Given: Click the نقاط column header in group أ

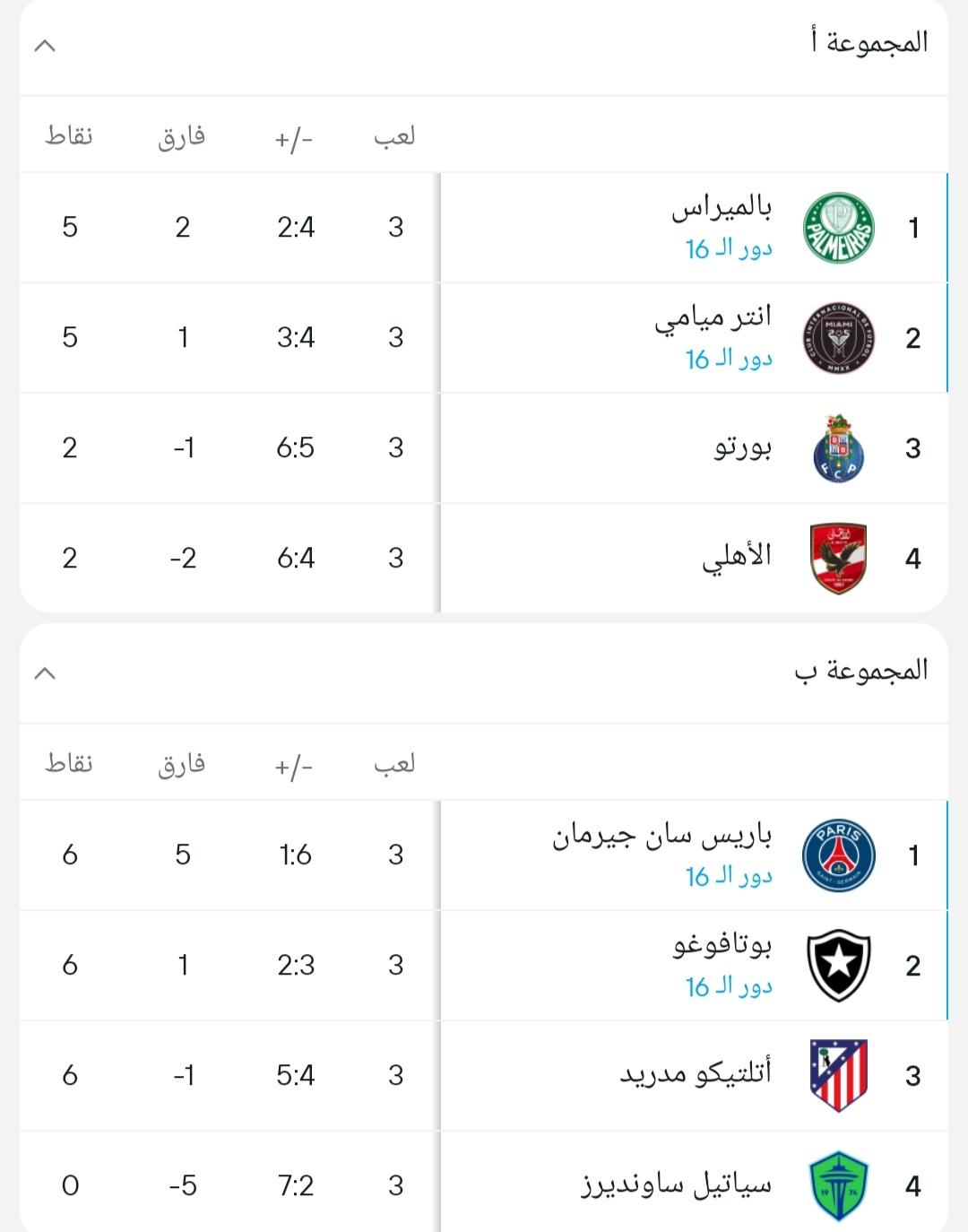Looking at the screenshot, I should [69, 136].
